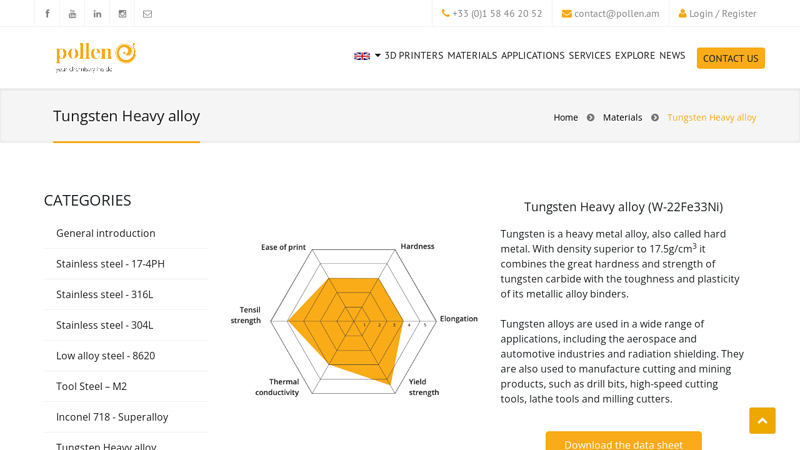The height and width of the screenshot is (450, 800).
Task: Click Tungsten Heavy alloy breadcrumb item
Action: [x=711, y=117]
